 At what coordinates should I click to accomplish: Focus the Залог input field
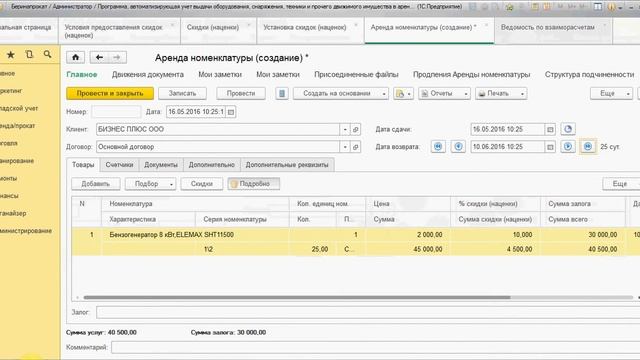(x=368, y=312)
